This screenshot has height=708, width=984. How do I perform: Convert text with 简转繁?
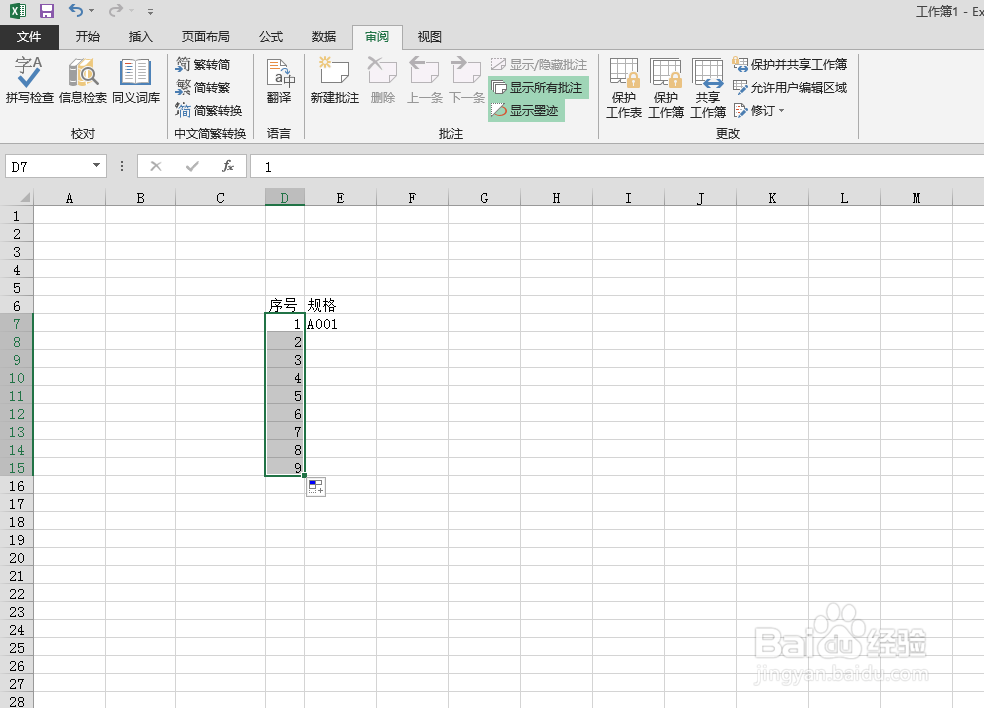(203, 87)
